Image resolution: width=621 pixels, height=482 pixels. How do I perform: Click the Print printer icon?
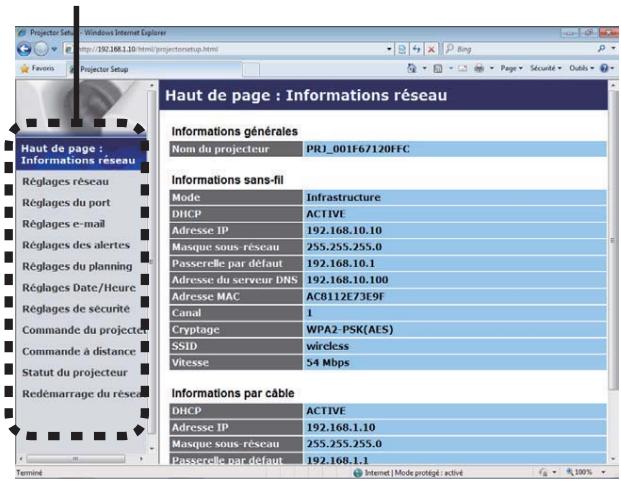click(479, 69)
